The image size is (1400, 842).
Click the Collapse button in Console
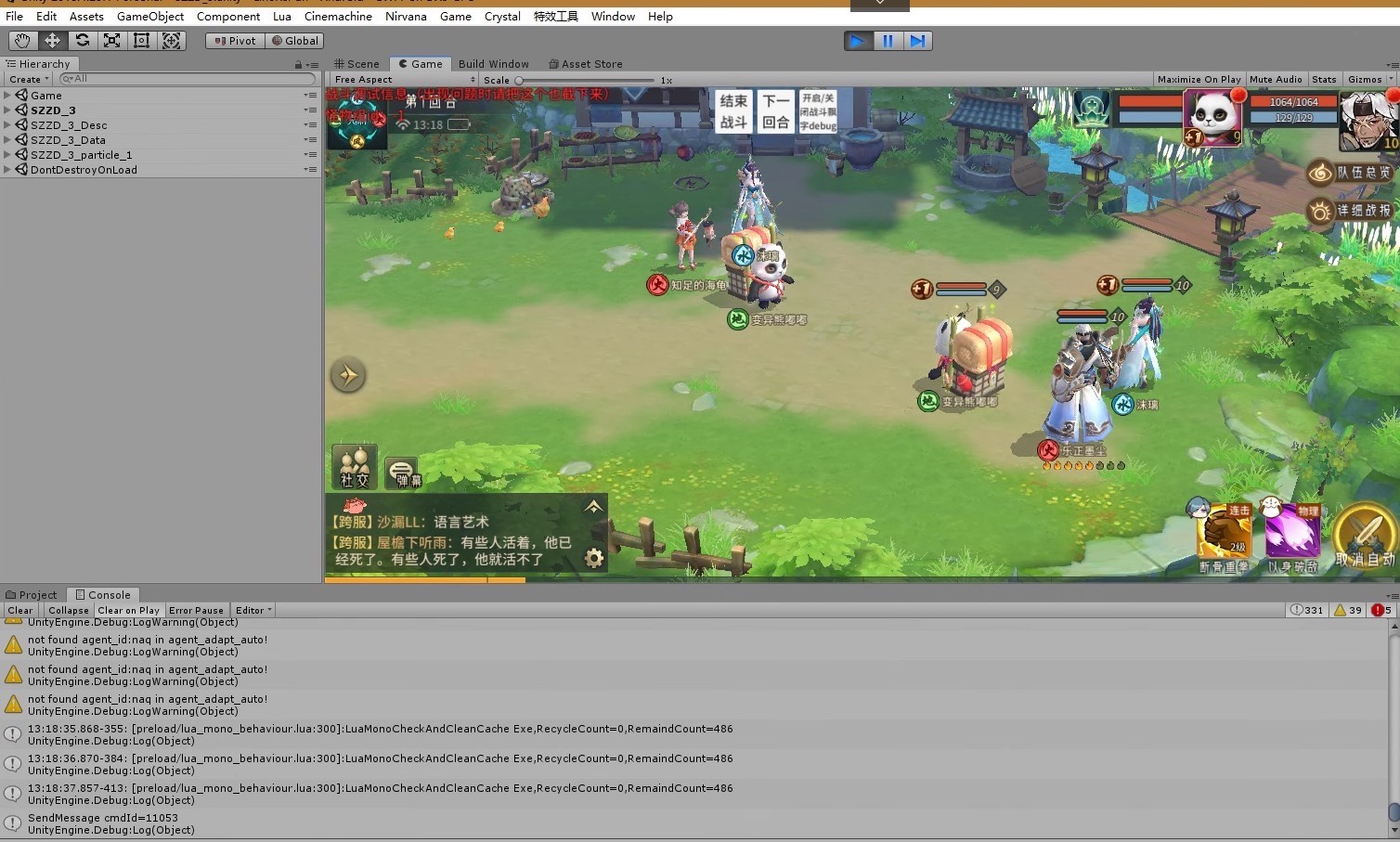pos(69,611)
